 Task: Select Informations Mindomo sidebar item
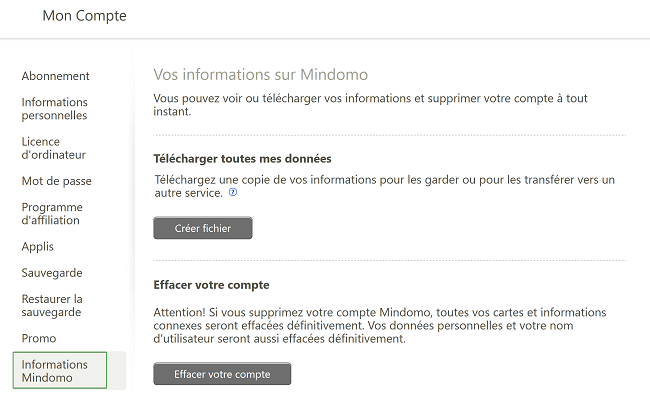(60, 370)
